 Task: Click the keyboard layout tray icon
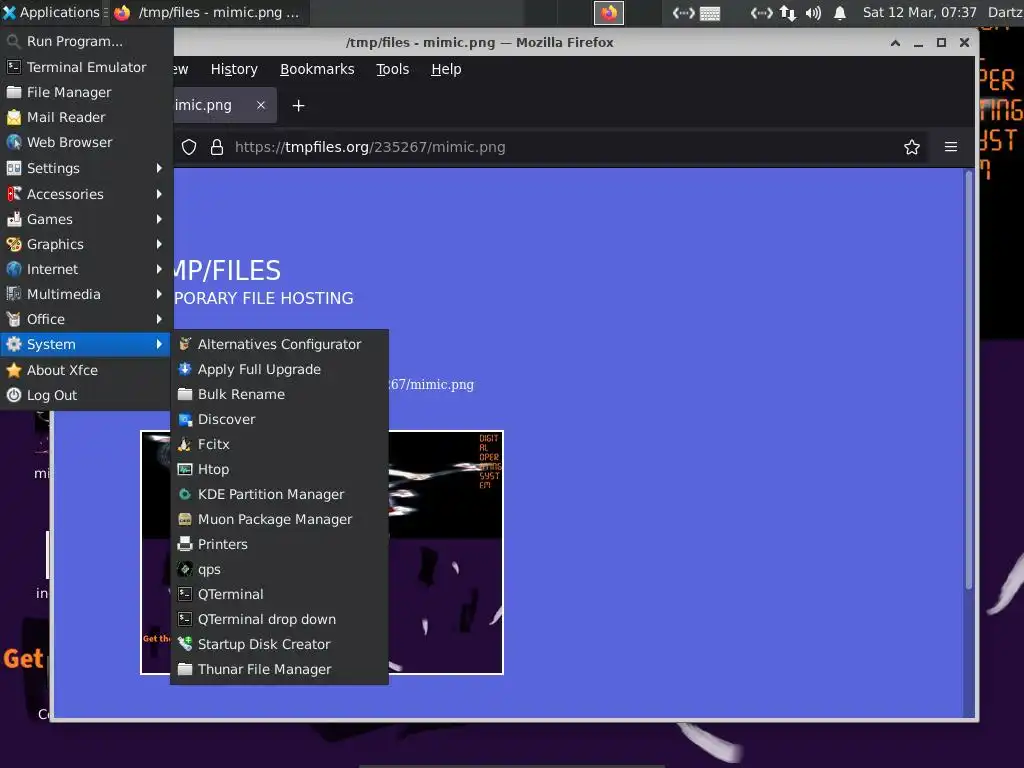(710, 13)
